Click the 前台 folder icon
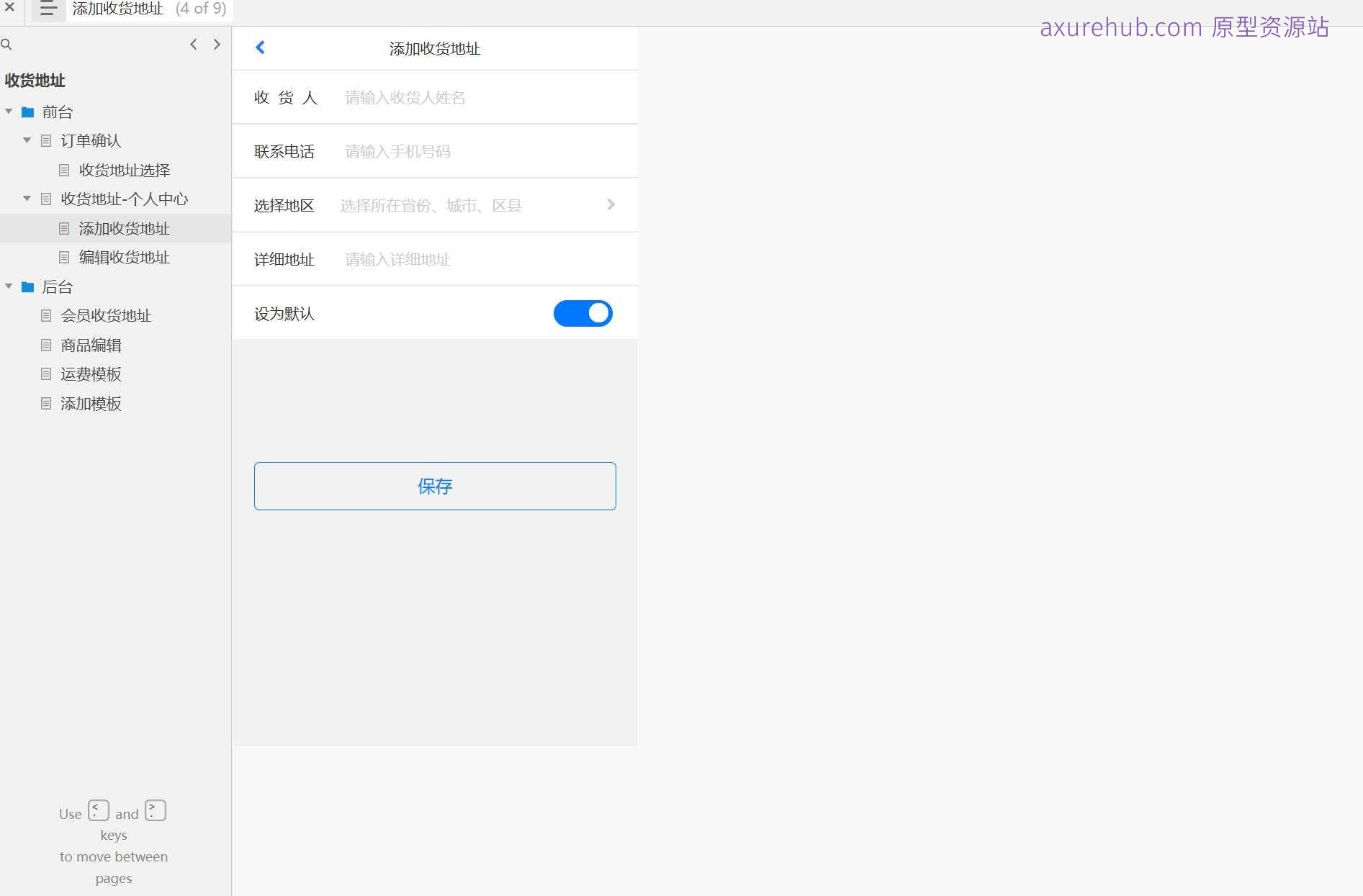 [28, 112]
